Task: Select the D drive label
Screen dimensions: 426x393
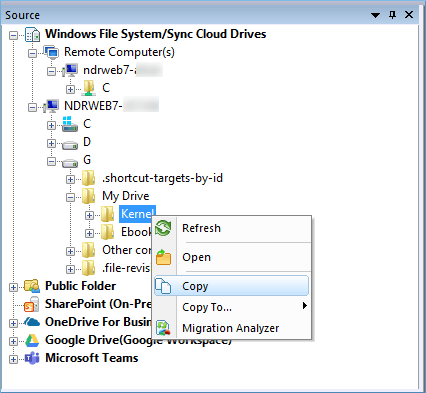Action: 87,142
